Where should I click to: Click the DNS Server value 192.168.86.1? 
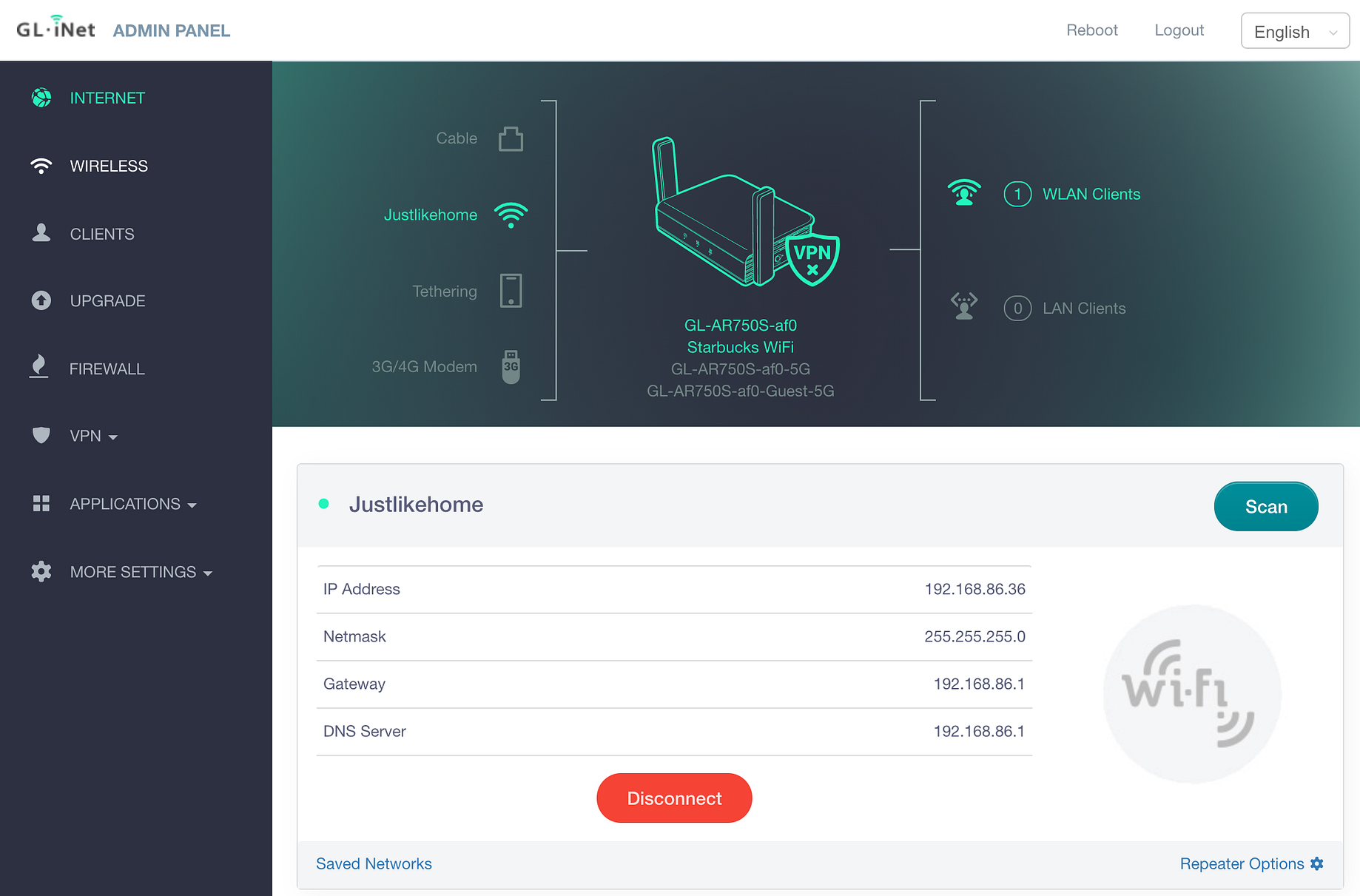(980, 731)
